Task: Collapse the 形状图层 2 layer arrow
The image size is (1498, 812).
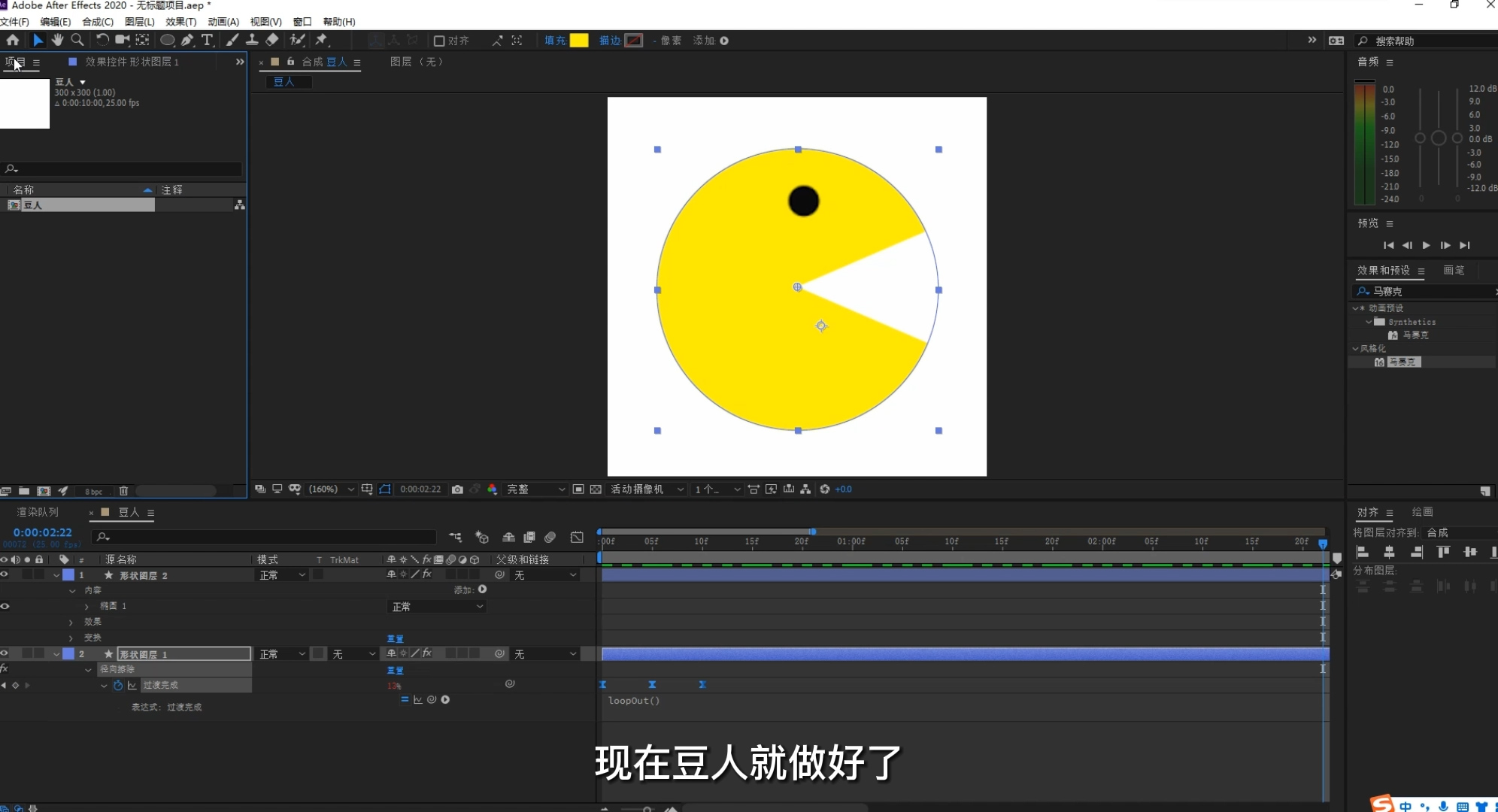Action: (56, 575)
